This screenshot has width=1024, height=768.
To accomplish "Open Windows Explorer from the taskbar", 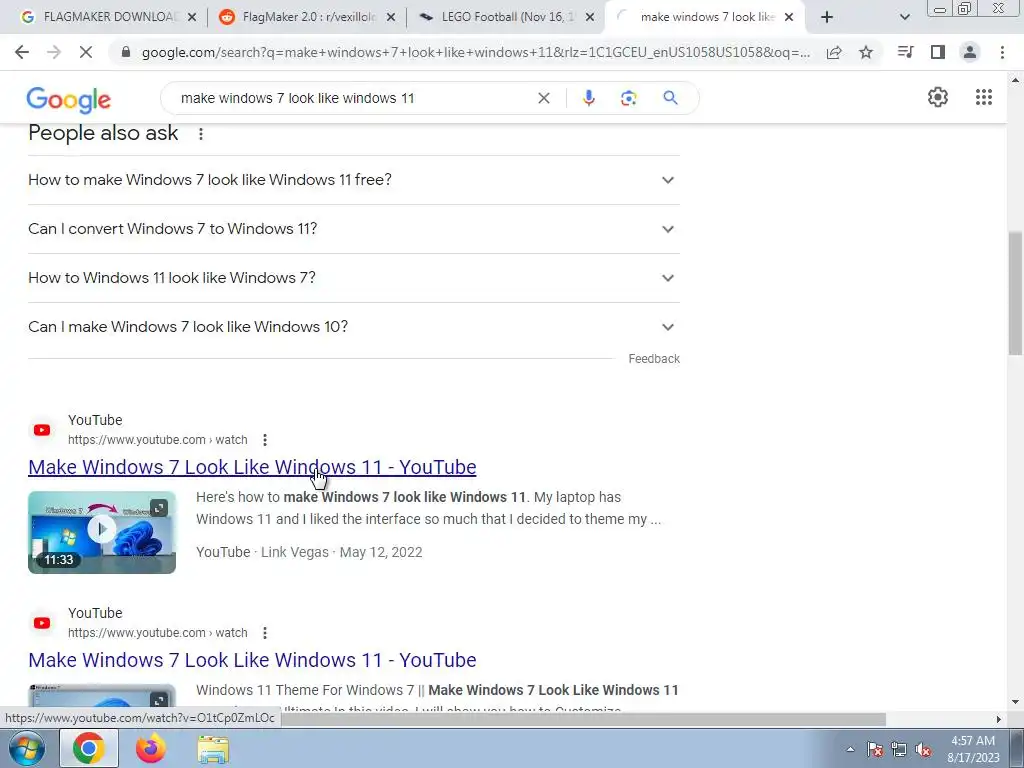I will [x=213, y=748].
